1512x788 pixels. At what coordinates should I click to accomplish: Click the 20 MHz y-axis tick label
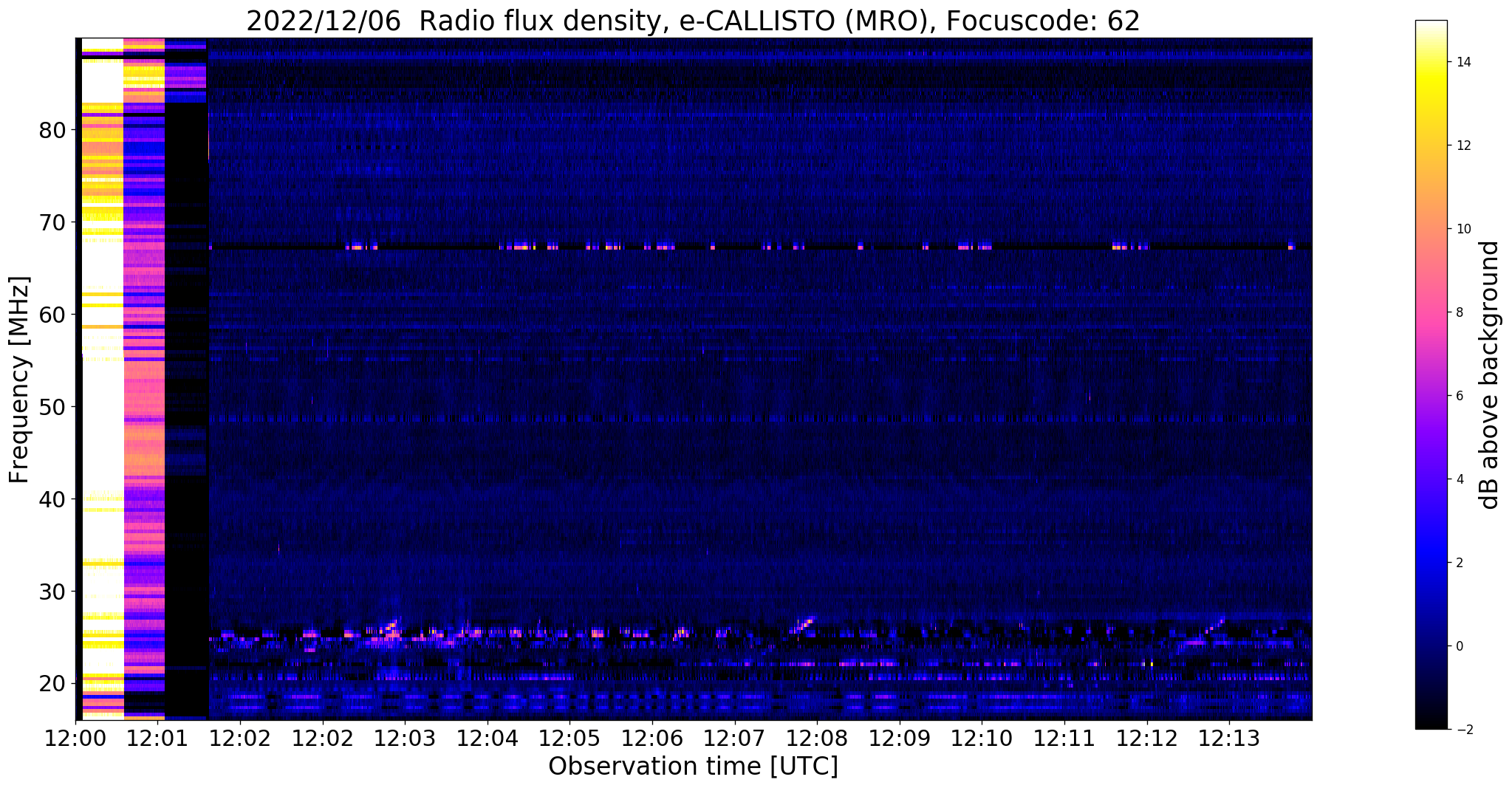coord(52,684)
